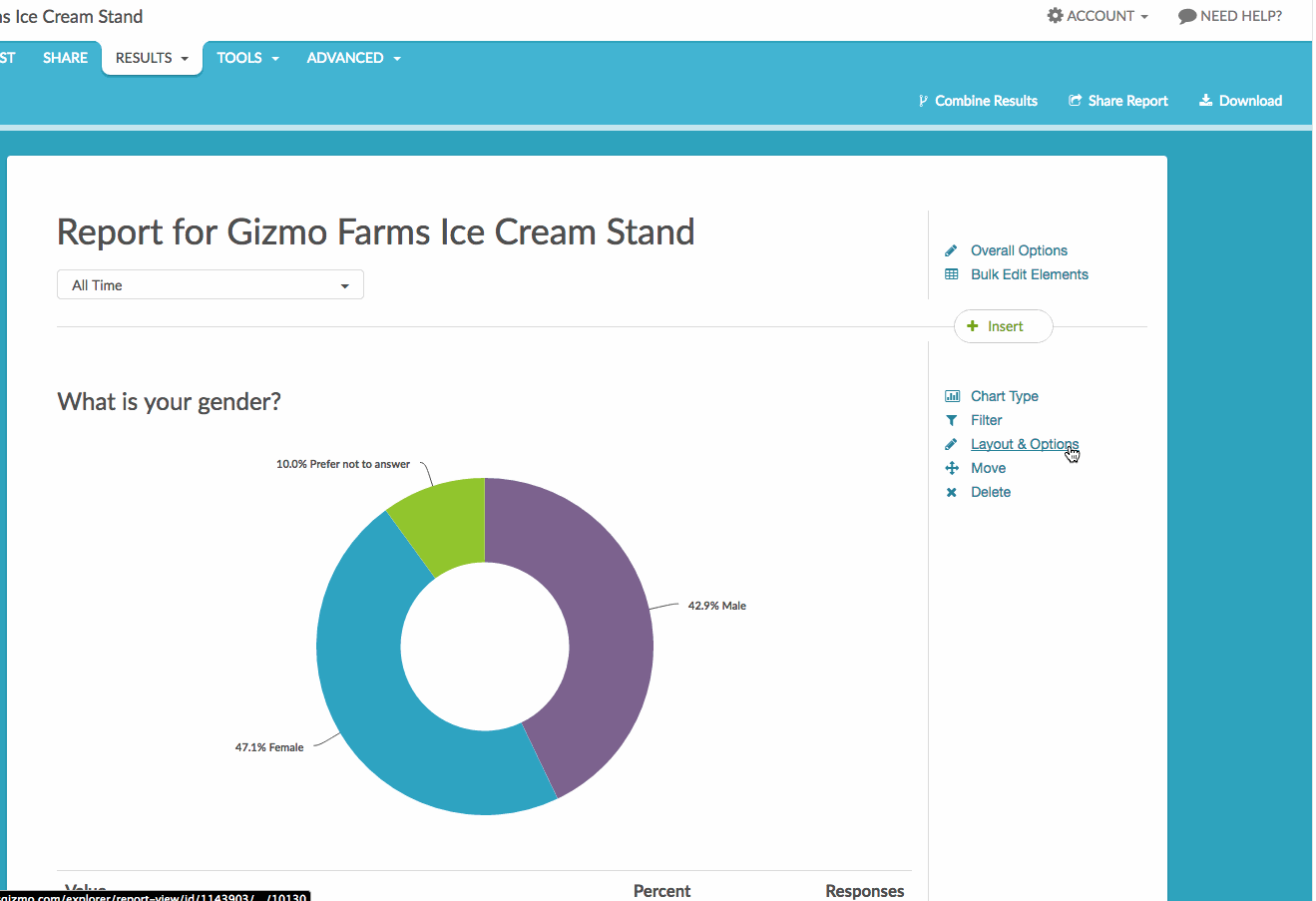Click the Share Report link
Viewport: 1316px width, 901px height.
point(1118,101)
